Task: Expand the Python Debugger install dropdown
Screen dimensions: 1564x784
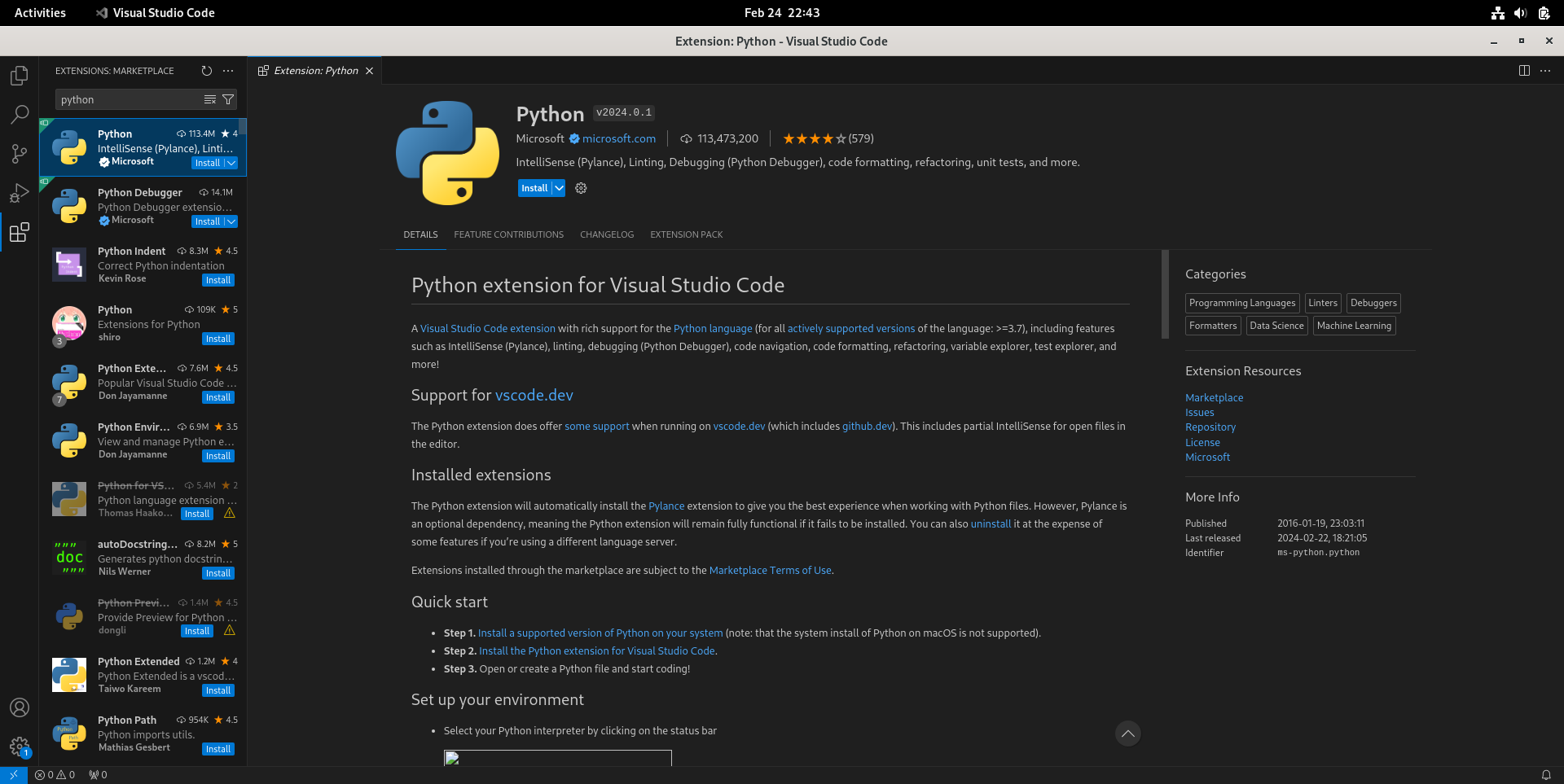Action: tap(231, 221)
